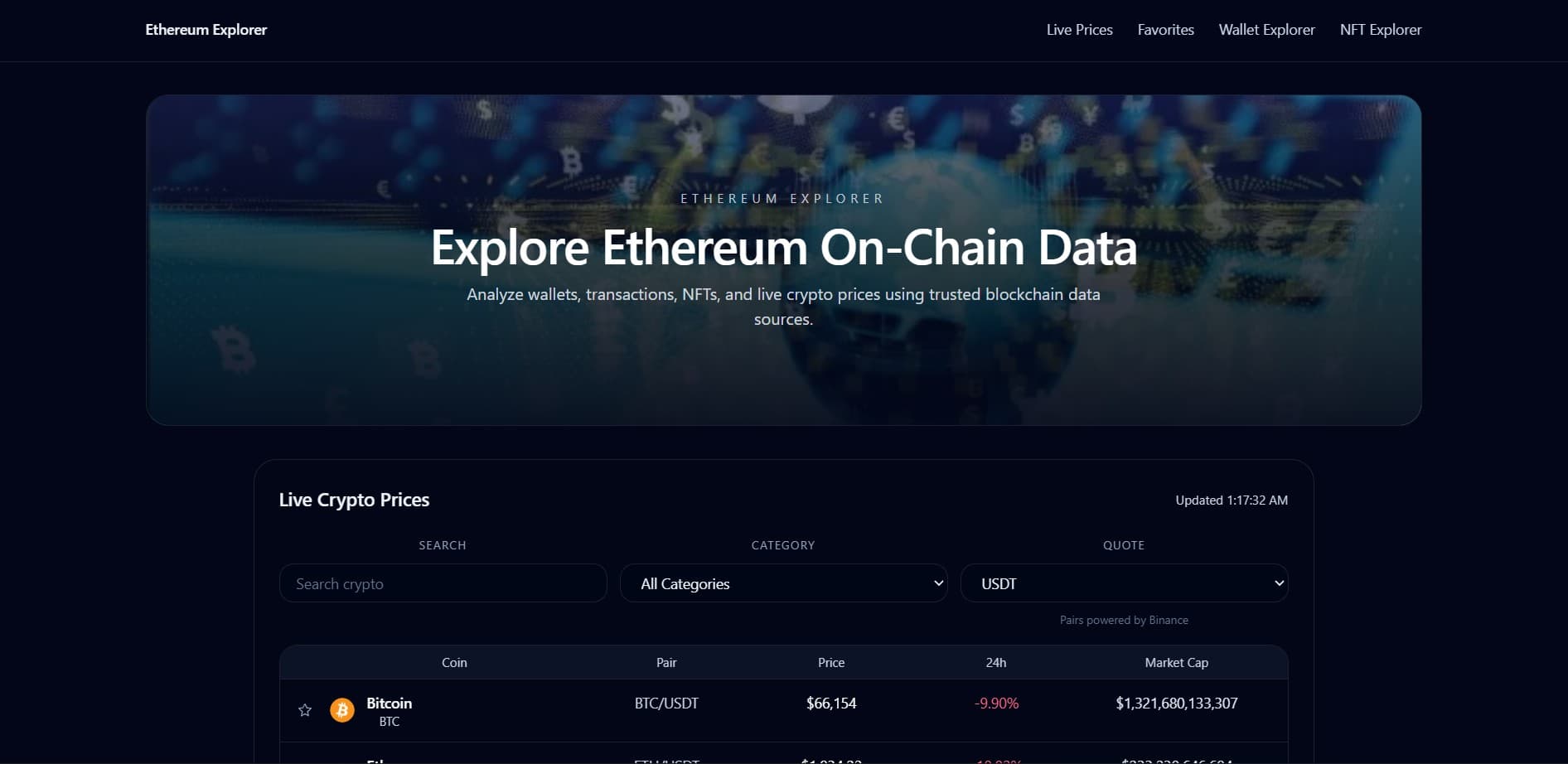The width and height of the screenshot is (1568, 764).
Task: Navigate to the Wallet Explorer
Action: [1266, 30]
